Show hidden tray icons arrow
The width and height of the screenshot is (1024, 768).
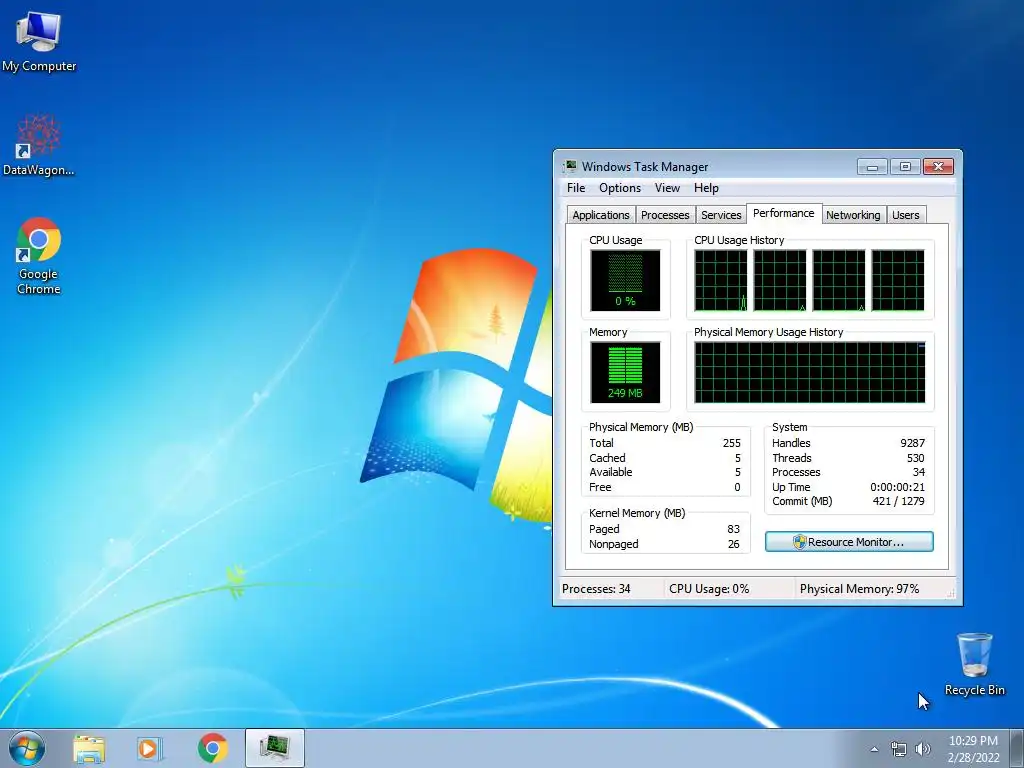[x=874, y=749]
